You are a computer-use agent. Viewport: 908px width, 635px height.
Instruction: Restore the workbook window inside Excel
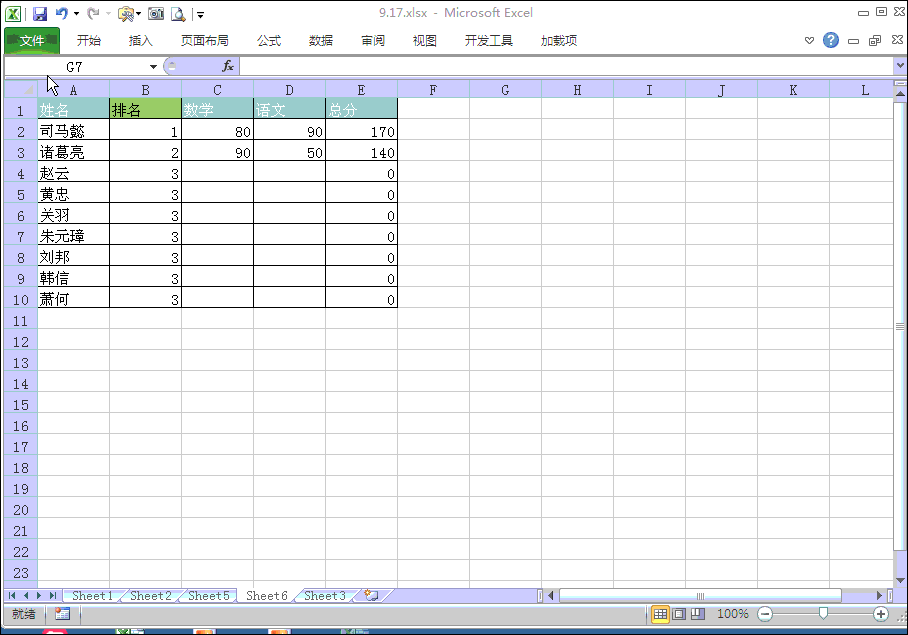tap(875, 41)
